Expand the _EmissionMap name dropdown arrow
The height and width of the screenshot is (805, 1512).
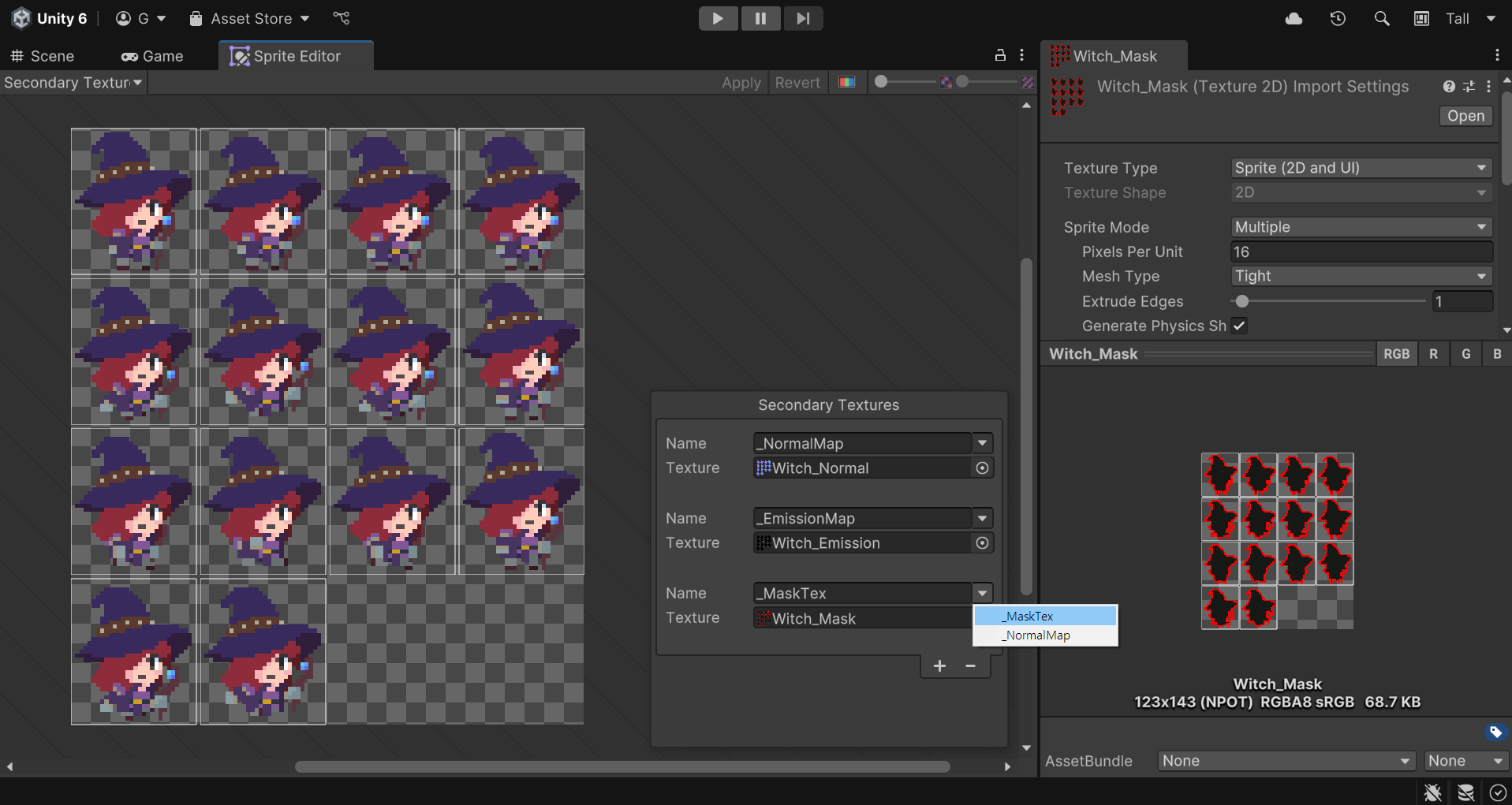pyautogui.click(x=982, y=519)
